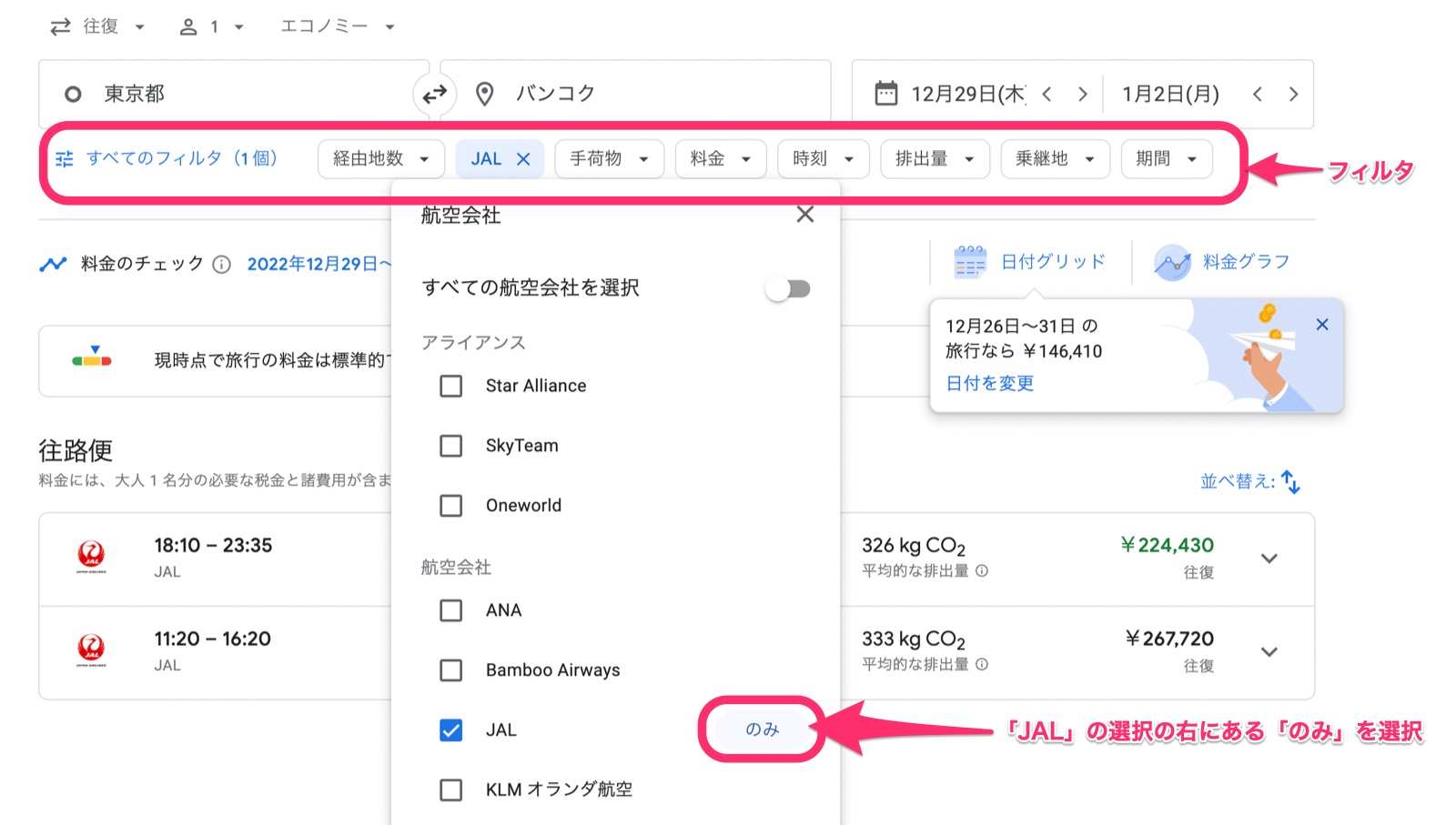Check the ANA airline checkbox
1456x825 pixels.
pyautogui.click(x=451, y=610)
